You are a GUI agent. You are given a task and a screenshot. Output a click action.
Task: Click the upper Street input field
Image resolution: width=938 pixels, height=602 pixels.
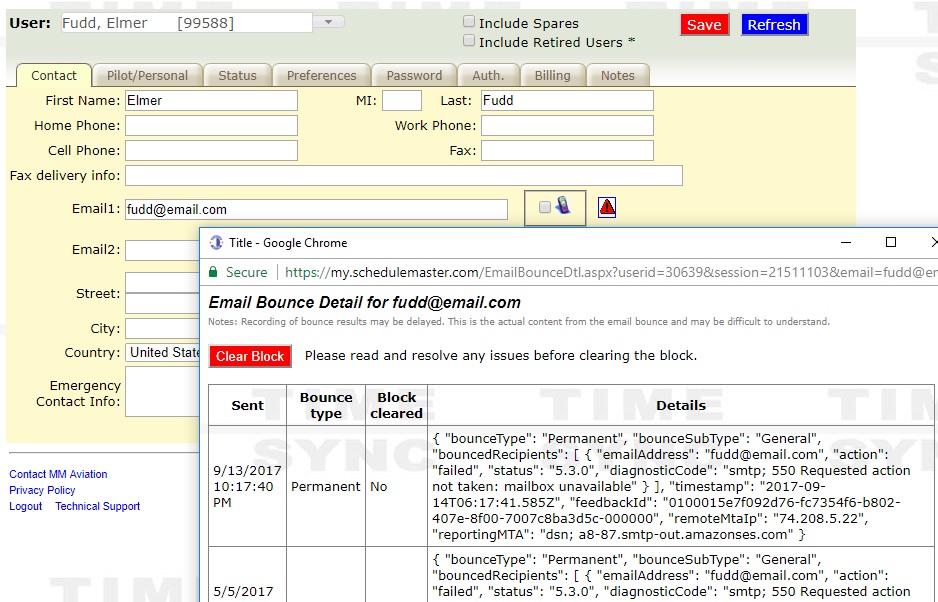162,282
